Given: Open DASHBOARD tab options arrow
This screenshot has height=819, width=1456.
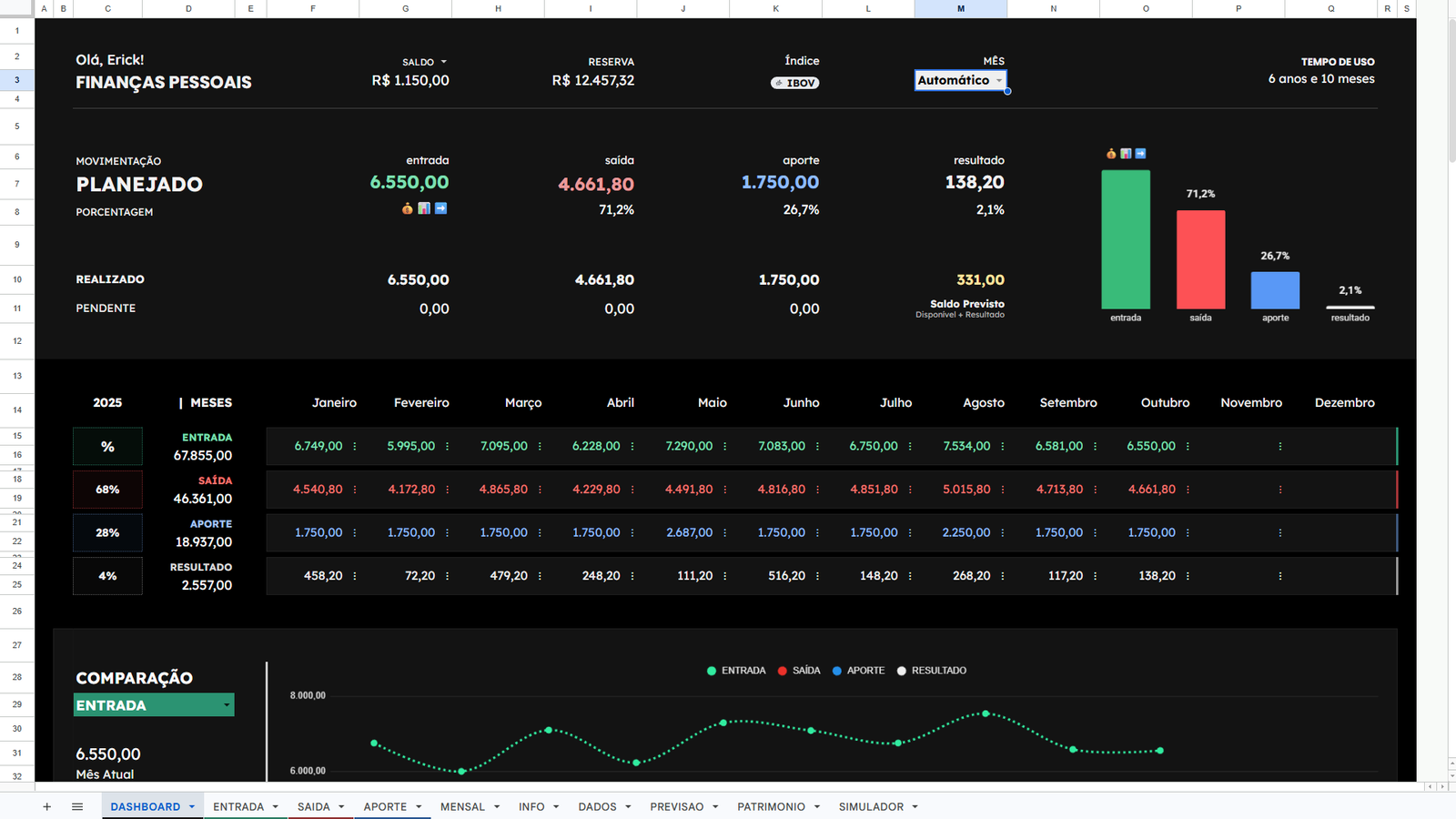Looking at the screenshot, I should point(192,807).
